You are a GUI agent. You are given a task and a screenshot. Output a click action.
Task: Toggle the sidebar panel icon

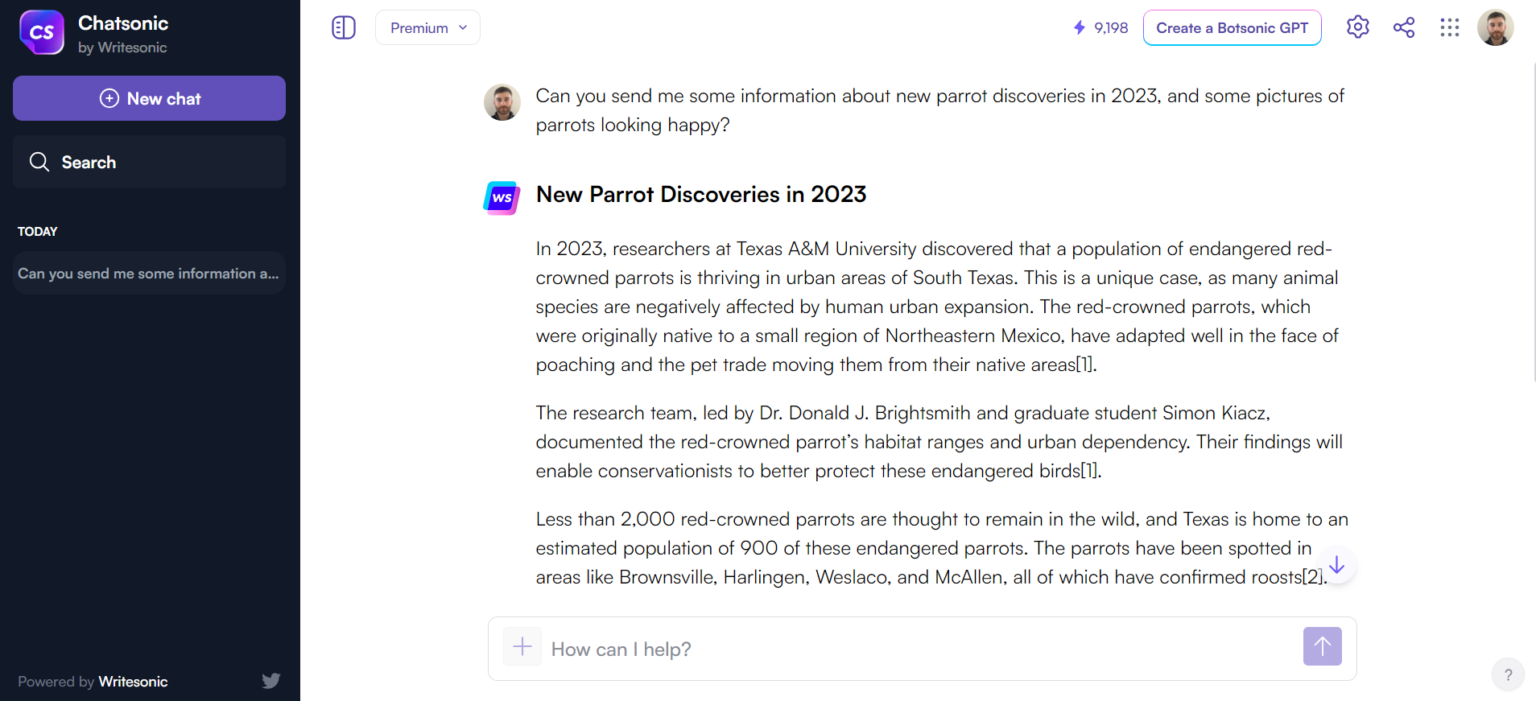click(x=343, y=28)
